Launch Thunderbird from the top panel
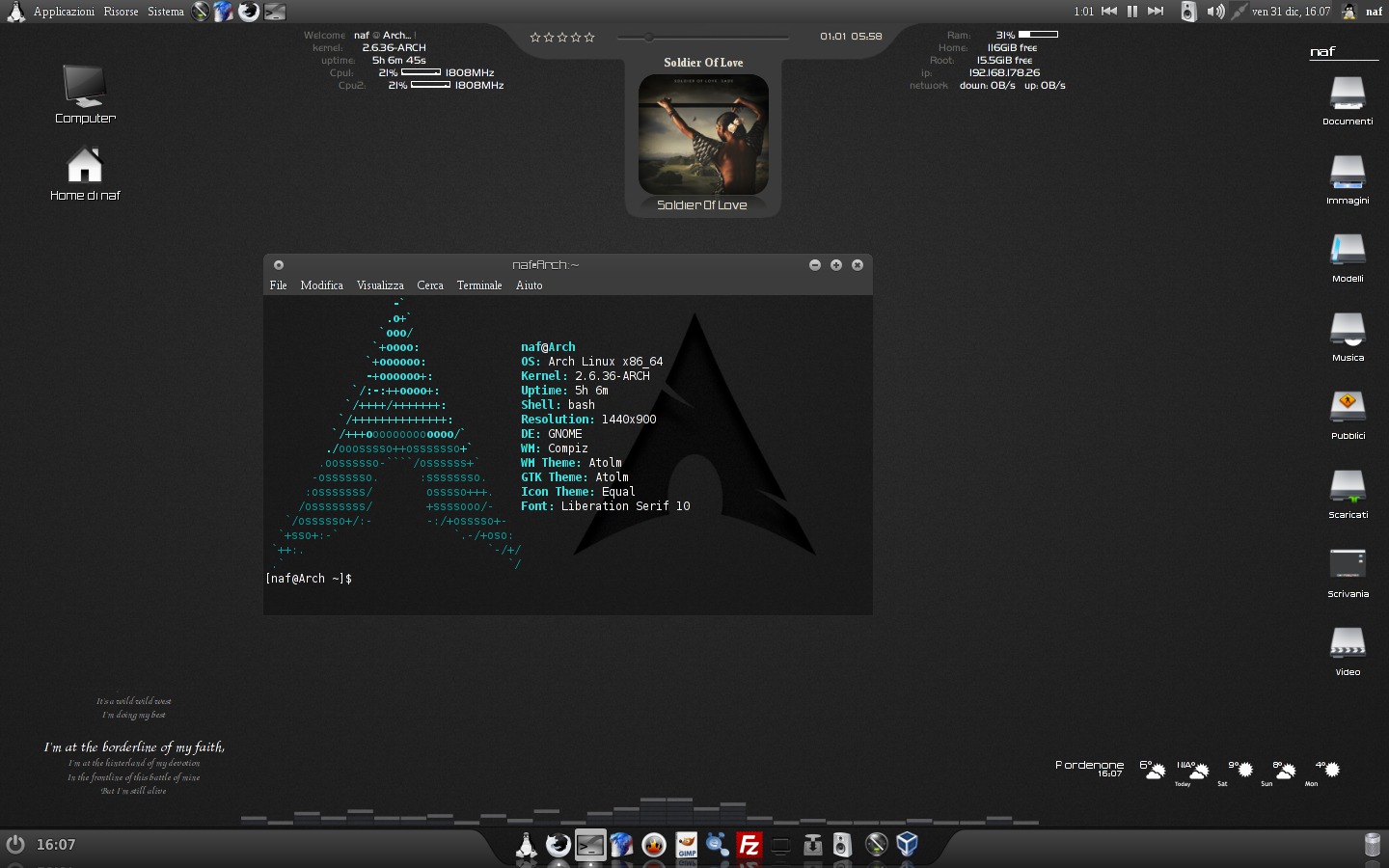 coord(224,12)
